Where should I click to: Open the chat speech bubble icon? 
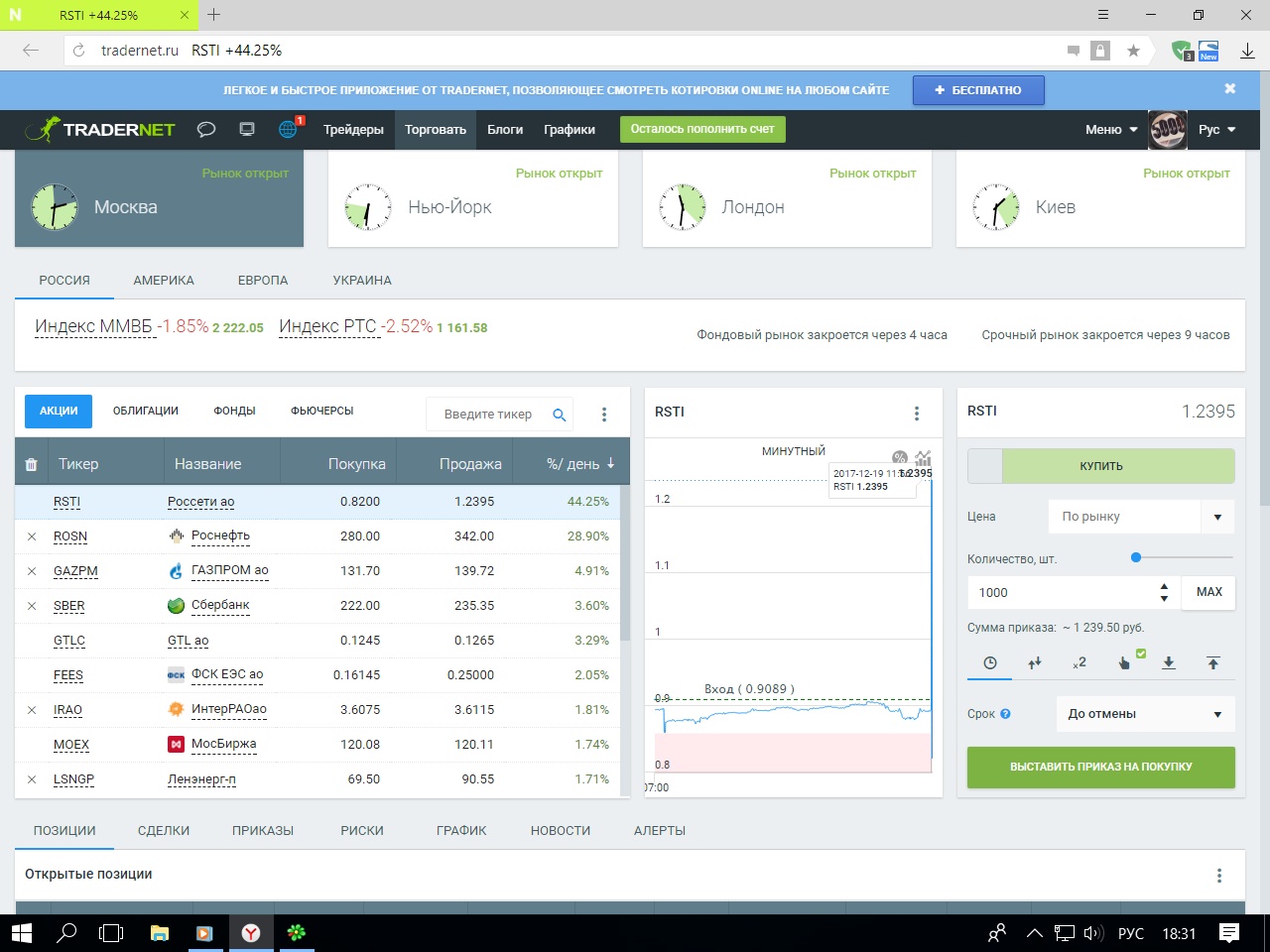click(x=206, y=129)
